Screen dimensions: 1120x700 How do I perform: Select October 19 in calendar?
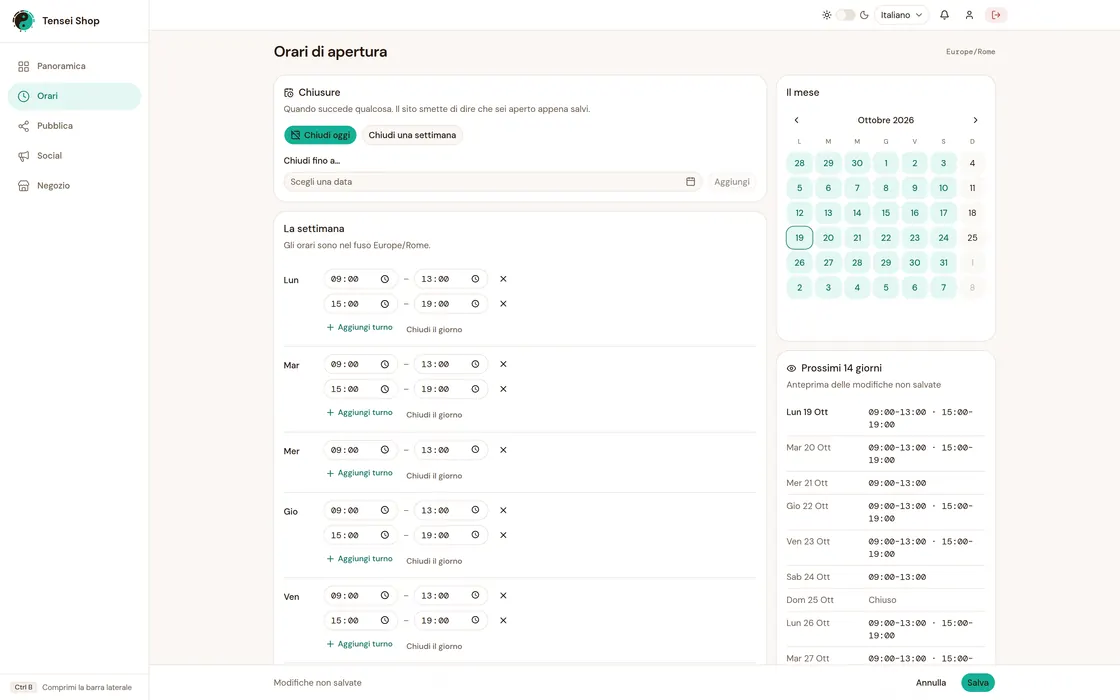[799, 238]
